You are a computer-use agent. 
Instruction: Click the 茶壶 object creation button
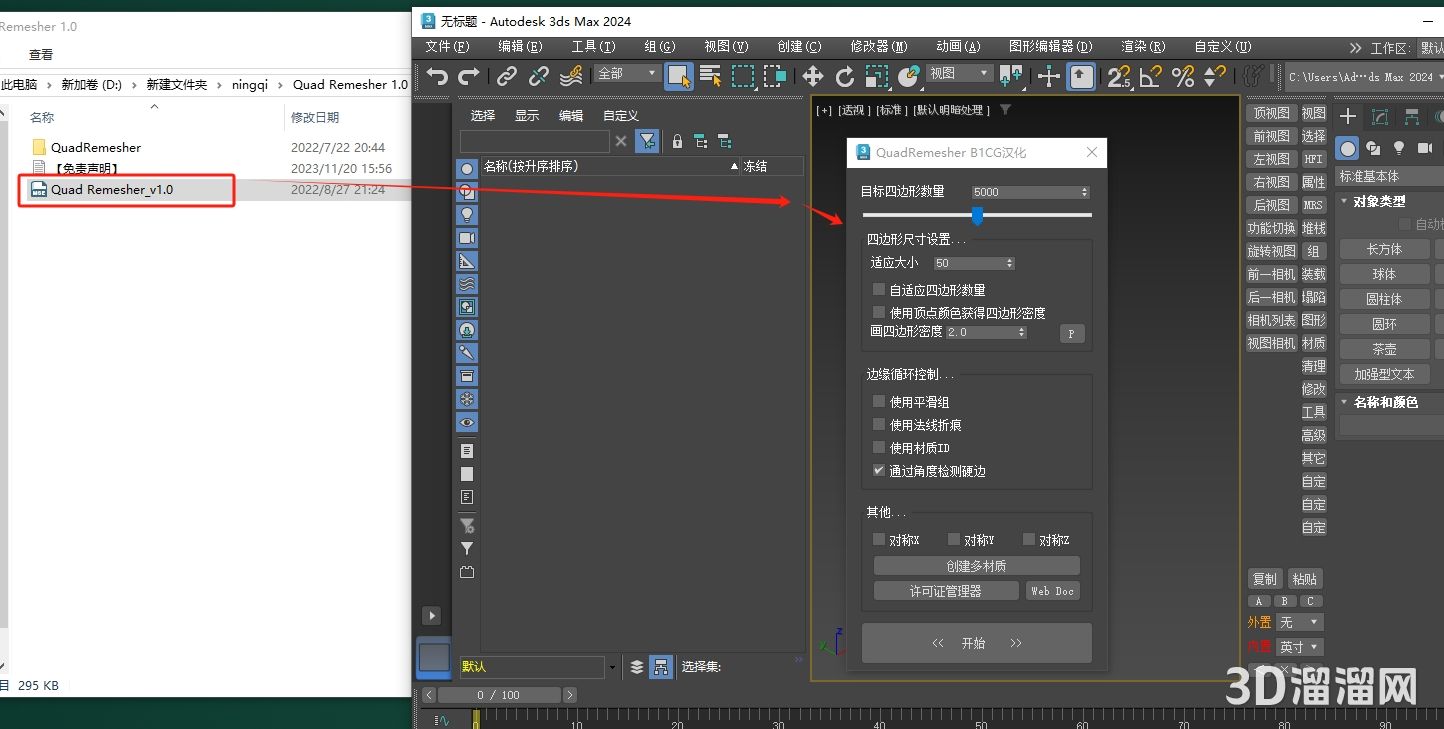[x=1385, y=348]
